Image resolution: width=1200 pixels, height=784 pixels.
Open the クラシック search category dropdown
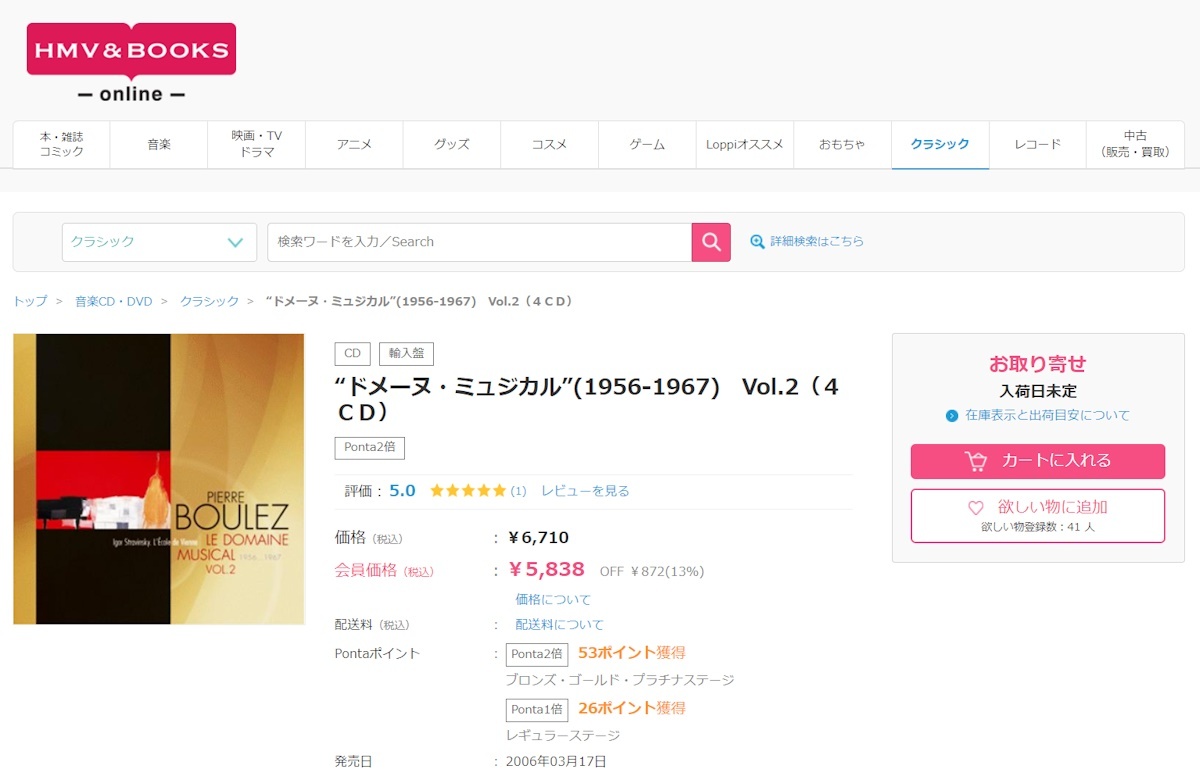(159, 242)
